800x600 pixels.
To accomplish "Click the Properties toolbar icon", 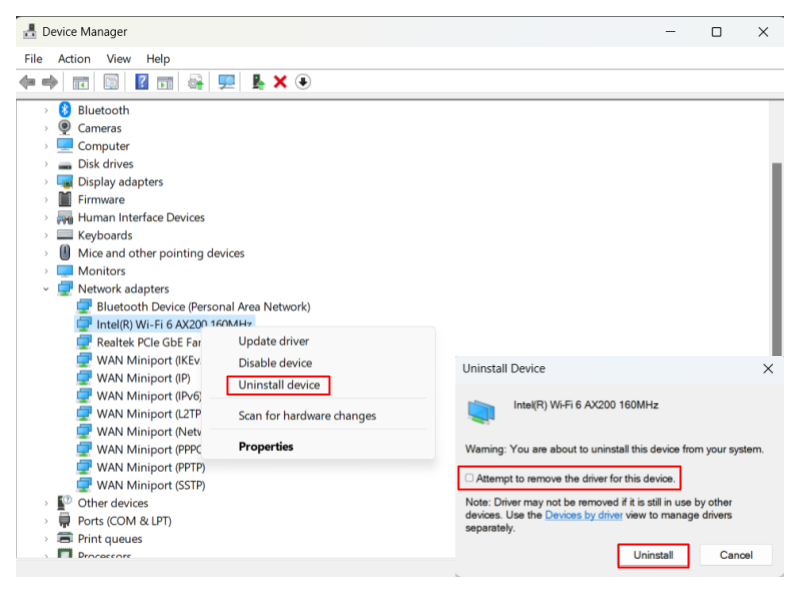I will pos(111,82).
